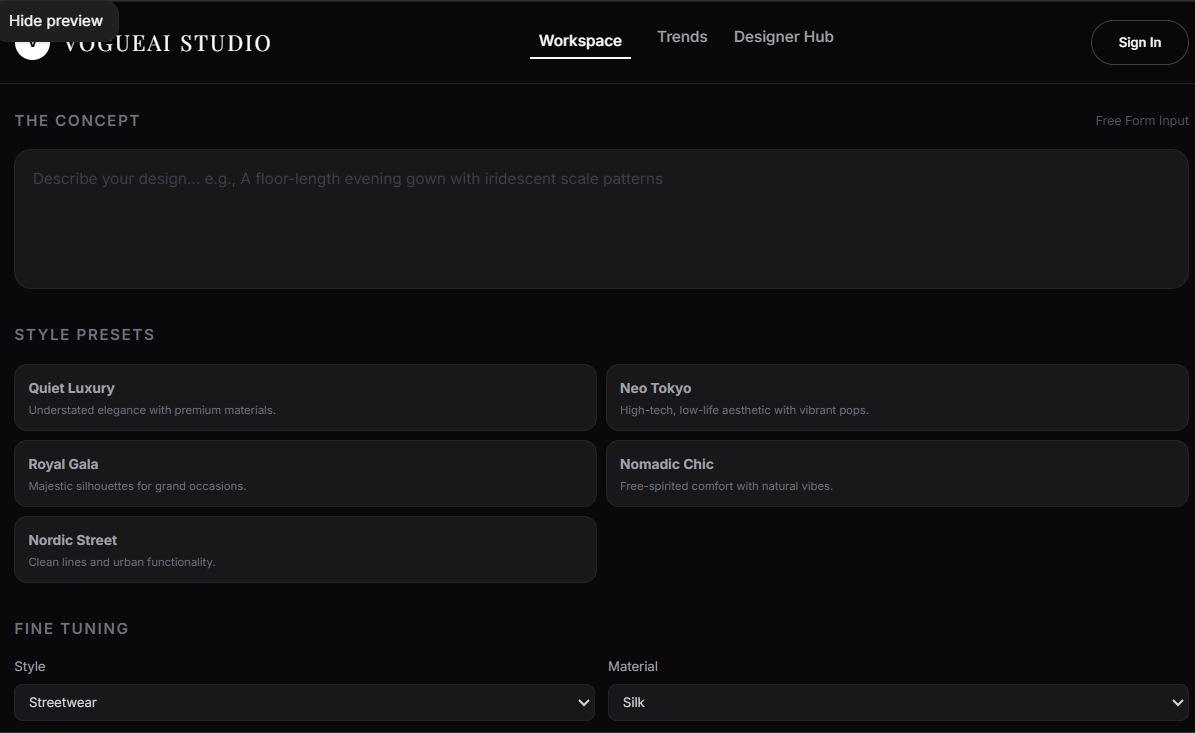This screenshot has width=1195, height=733.
Task: Choose the Neo Tokyo style preset
Action: pyautogui.click(x=896, y=397)
